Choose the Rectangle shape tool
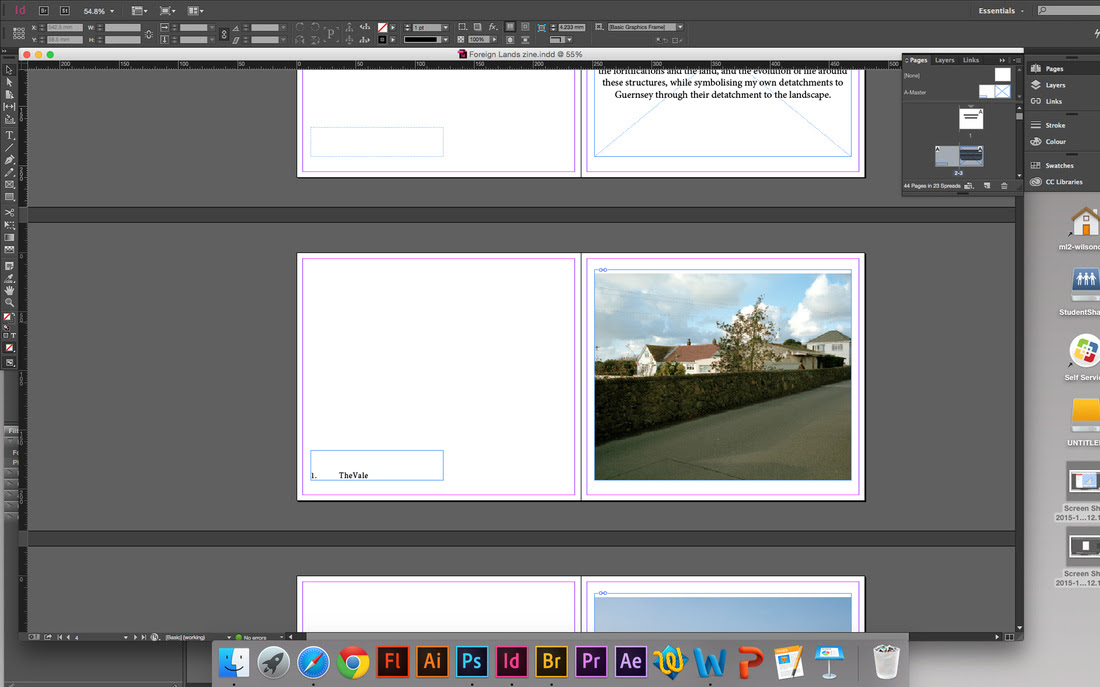The height and width of the screenshot is (687, 1100). 9,197
